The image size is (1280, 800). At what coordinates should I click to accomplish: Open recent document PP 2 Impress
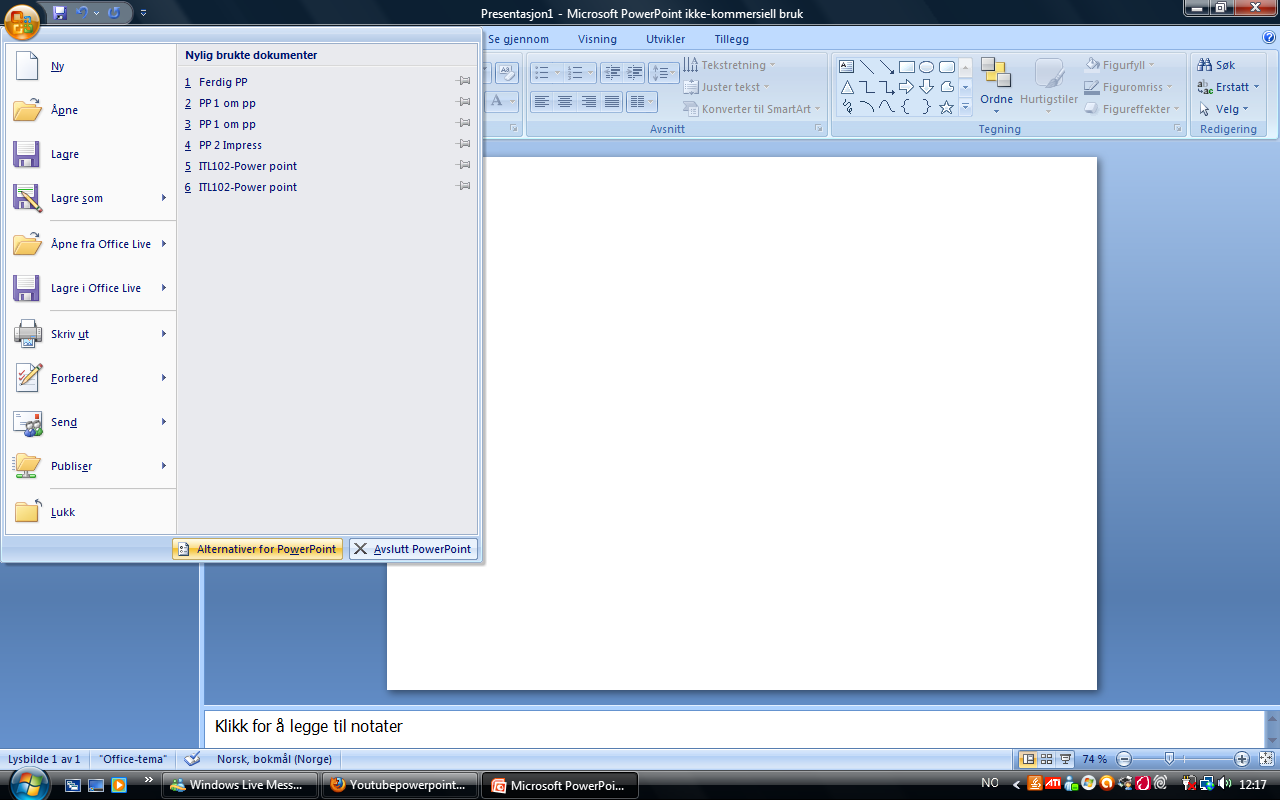(328, 145)
